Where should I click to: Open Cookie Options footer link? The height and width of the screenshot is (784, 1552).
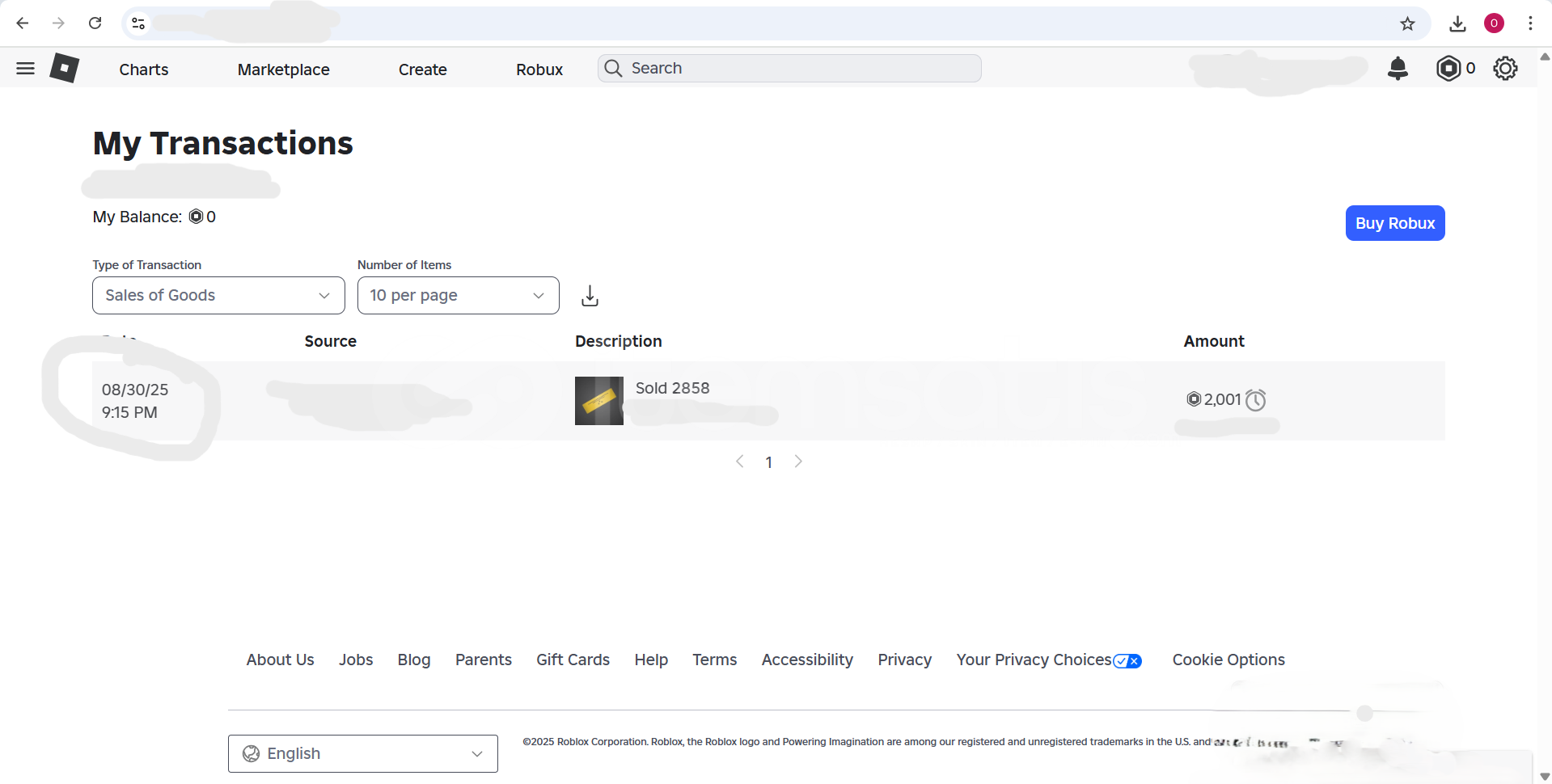pos(1228,660)
